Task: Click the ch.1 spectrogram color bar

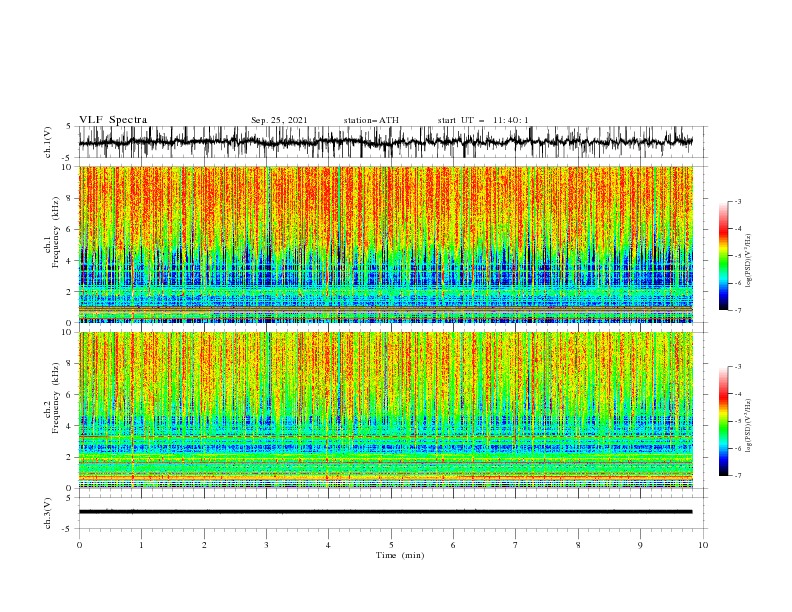Action: [x=723, y=256]
